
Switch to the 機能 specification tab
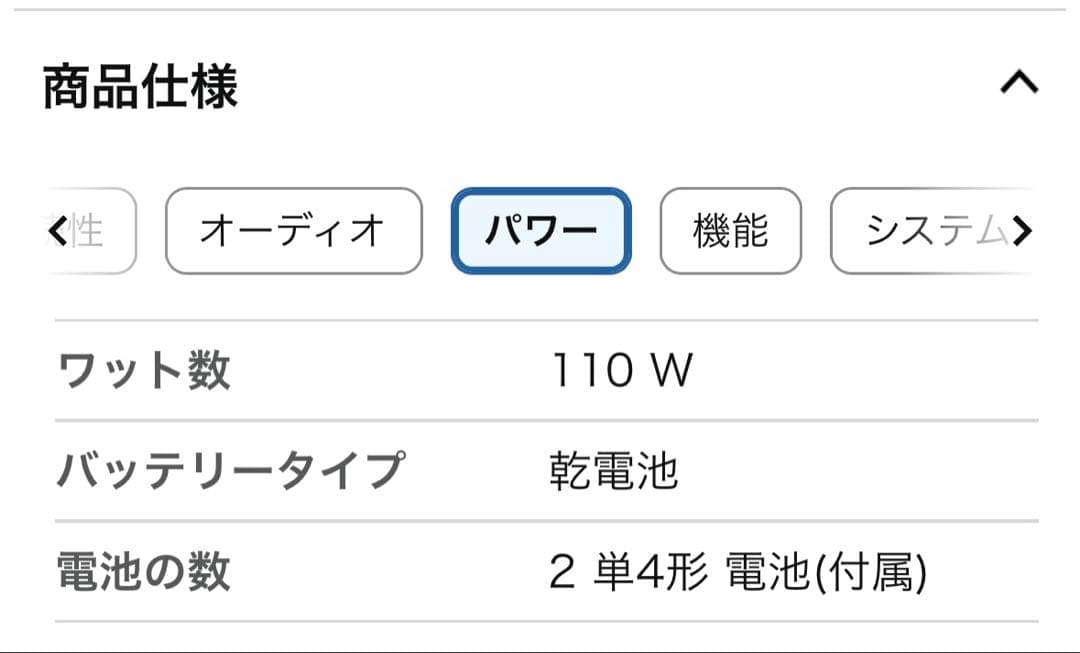(x=730, y=230)
